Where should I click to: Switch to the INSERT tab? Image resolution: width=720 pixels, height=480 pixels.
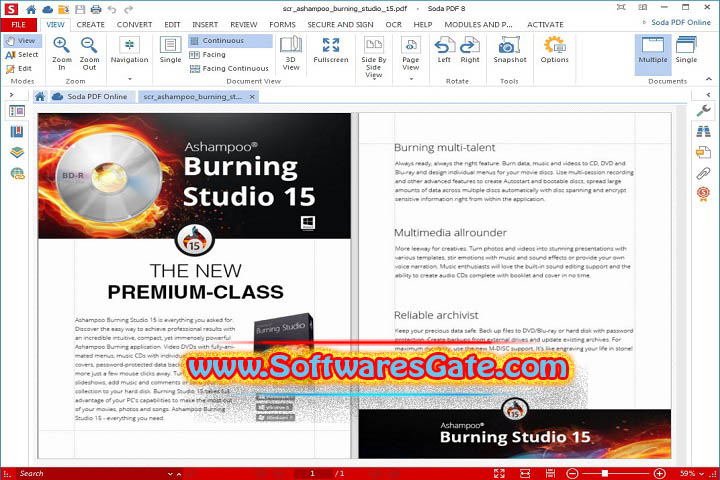tap(205, 25)
